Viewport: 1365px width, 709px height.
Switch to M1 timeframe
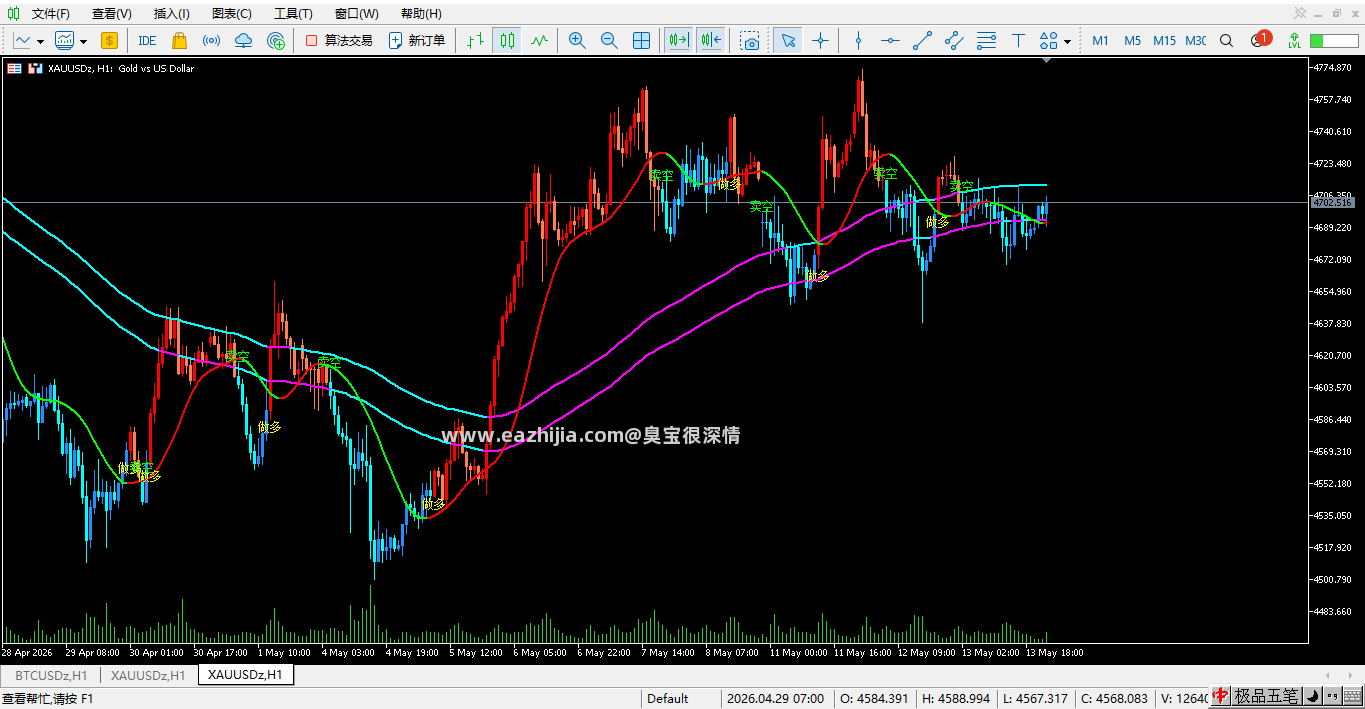(x=1100, y=40)
